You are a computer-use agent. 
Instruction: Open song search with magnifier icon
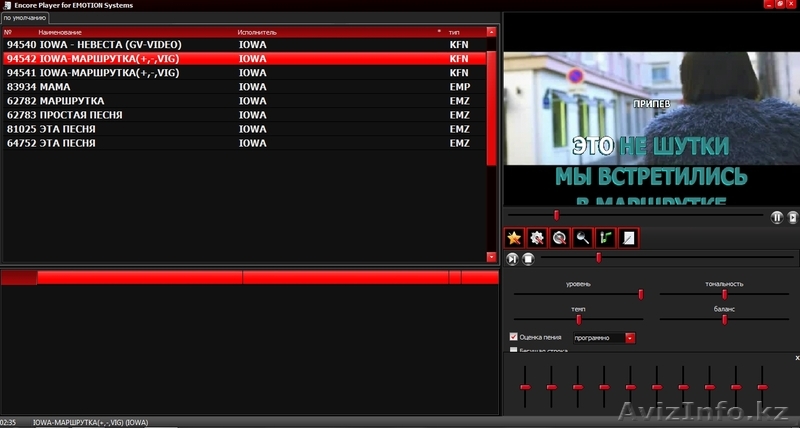pyautogui.click(x=583, y=238)
